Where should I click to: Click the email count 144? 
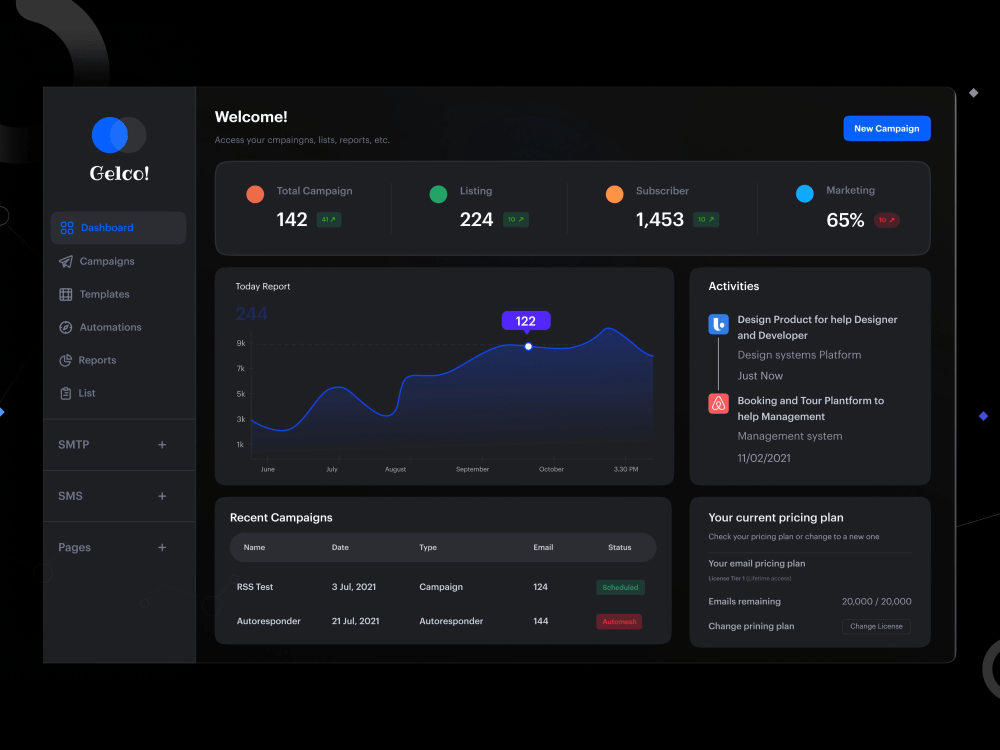[540, 621]
